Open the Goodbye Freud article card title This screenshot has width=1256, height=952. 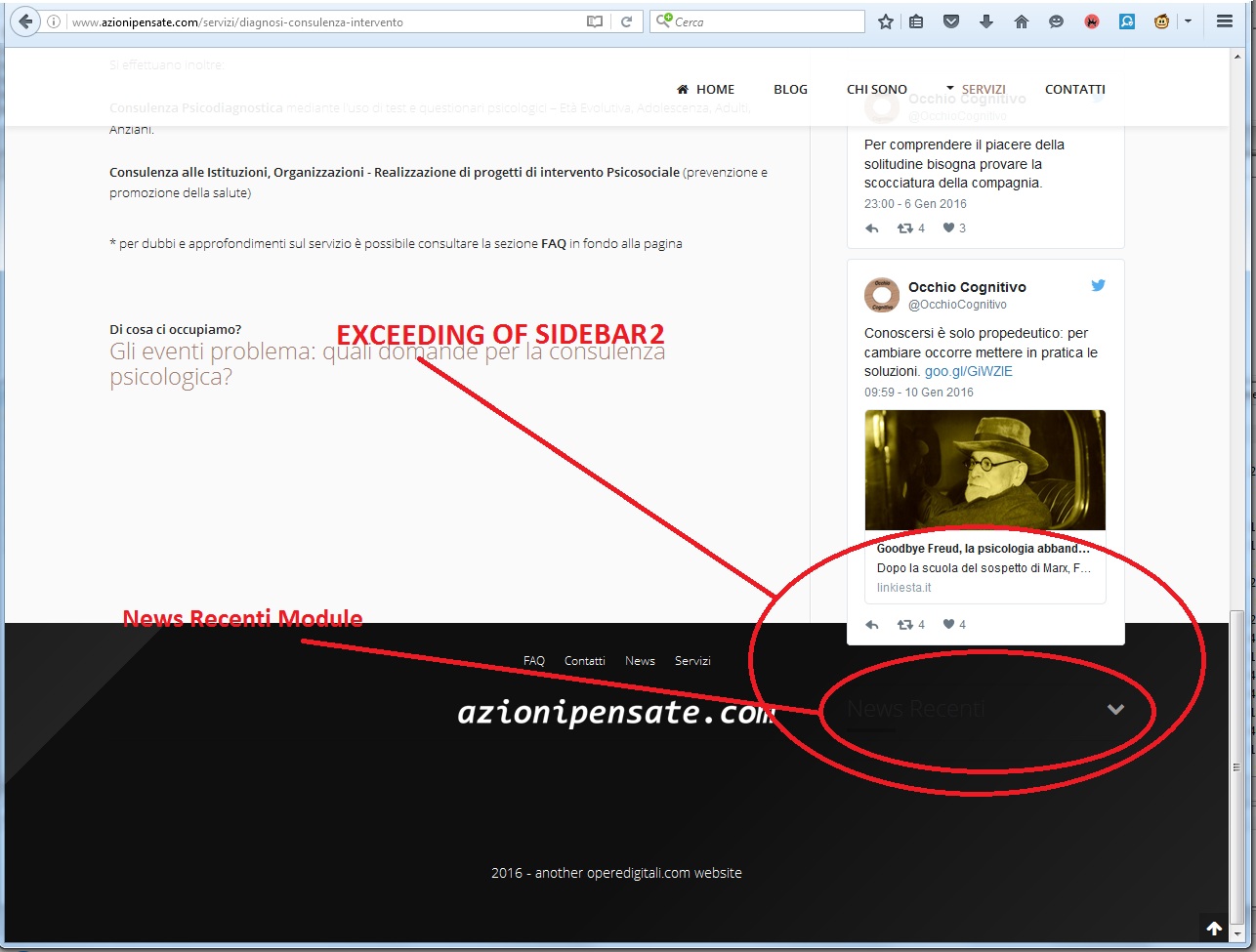pos(984,549)
